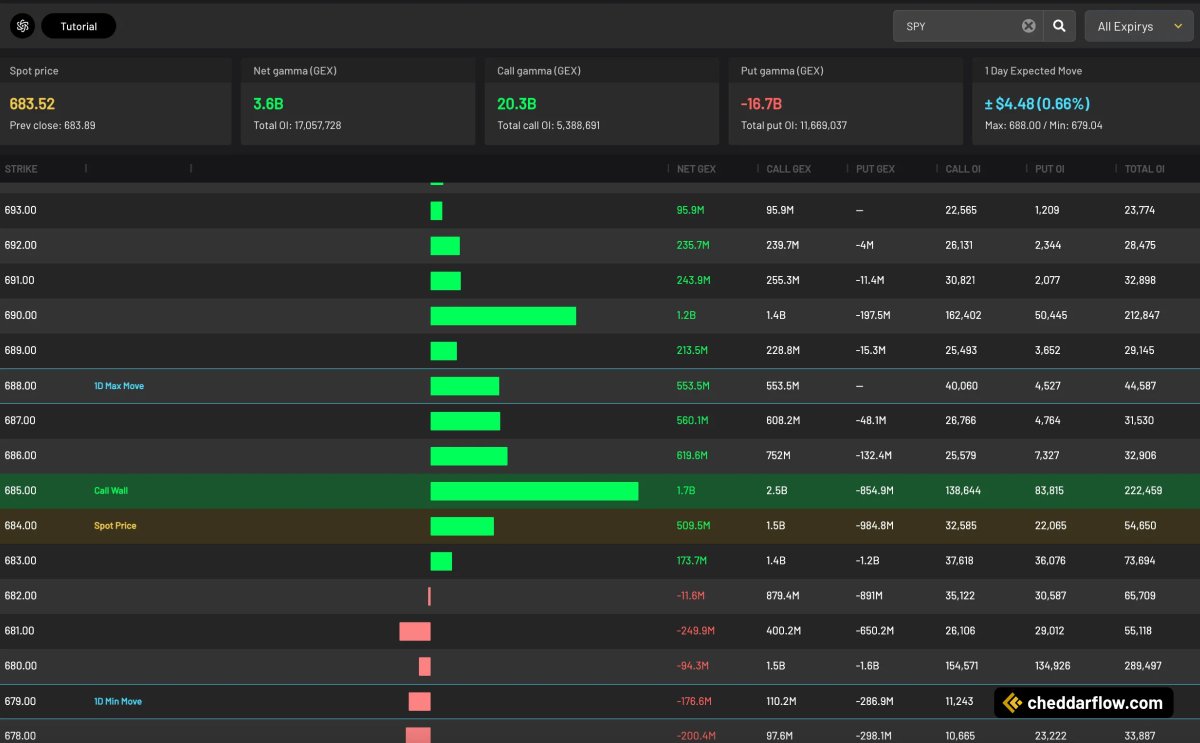Viewport: 1200px width, 743px height.
Task: Clear the SPY search using the X icon
Action: [1028, 25]
